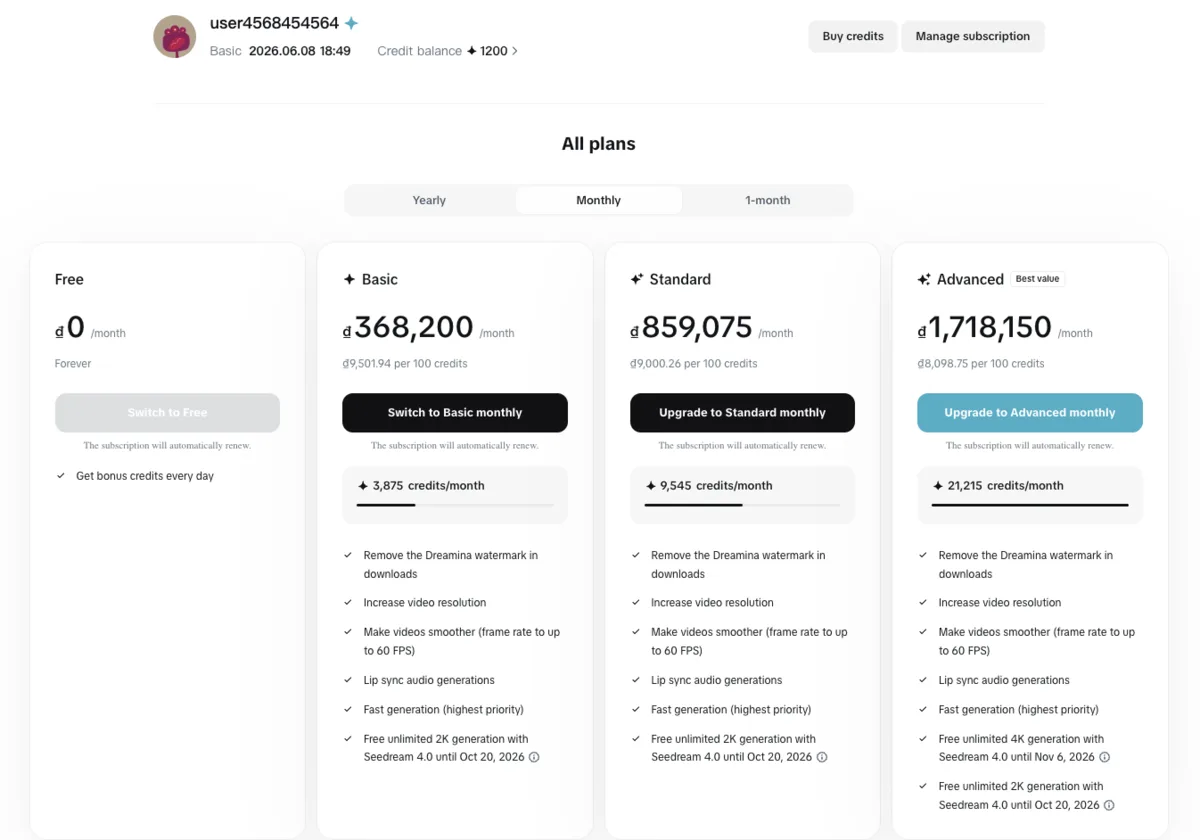
Task: Click info icon on Basic Seedream 4.0 feature
Action: click(534, 757)
